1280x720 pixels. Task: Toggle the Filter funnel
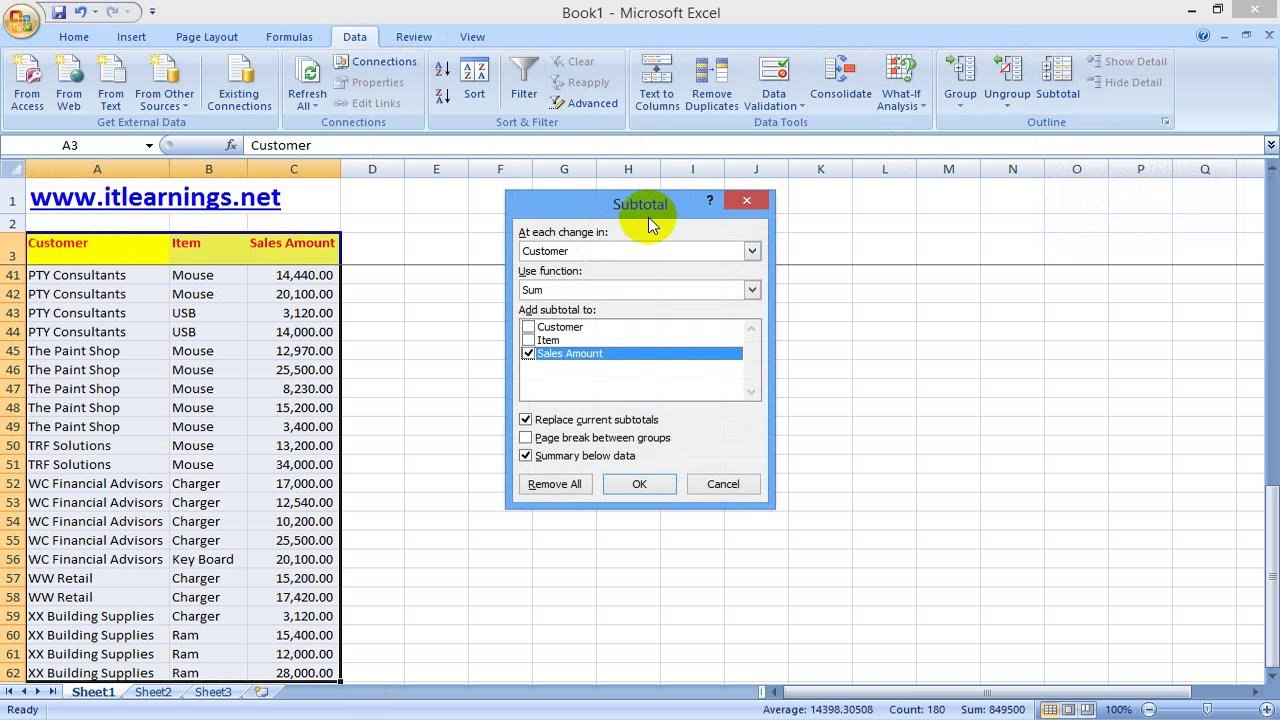[x=524, y=80]
